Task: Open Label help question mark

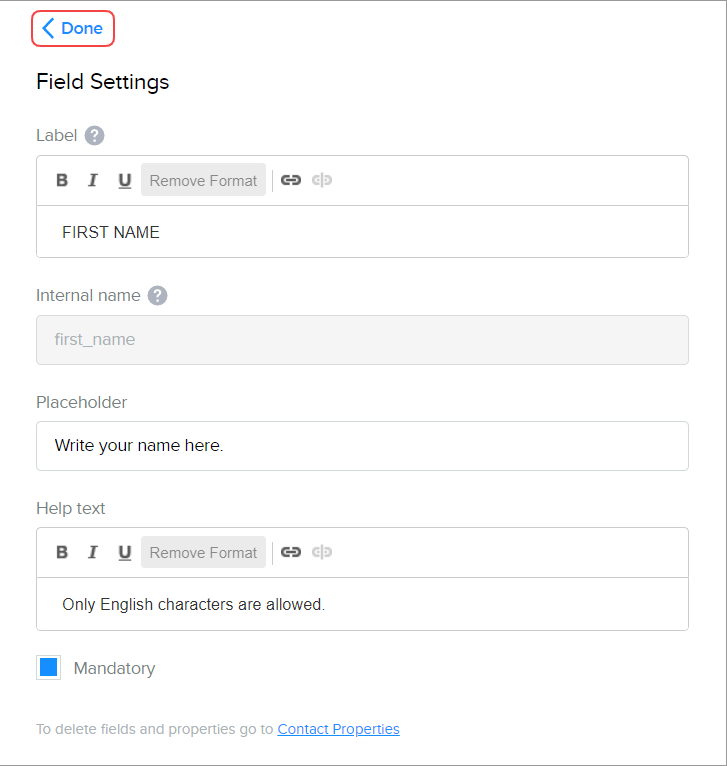Action: [95, 136]
